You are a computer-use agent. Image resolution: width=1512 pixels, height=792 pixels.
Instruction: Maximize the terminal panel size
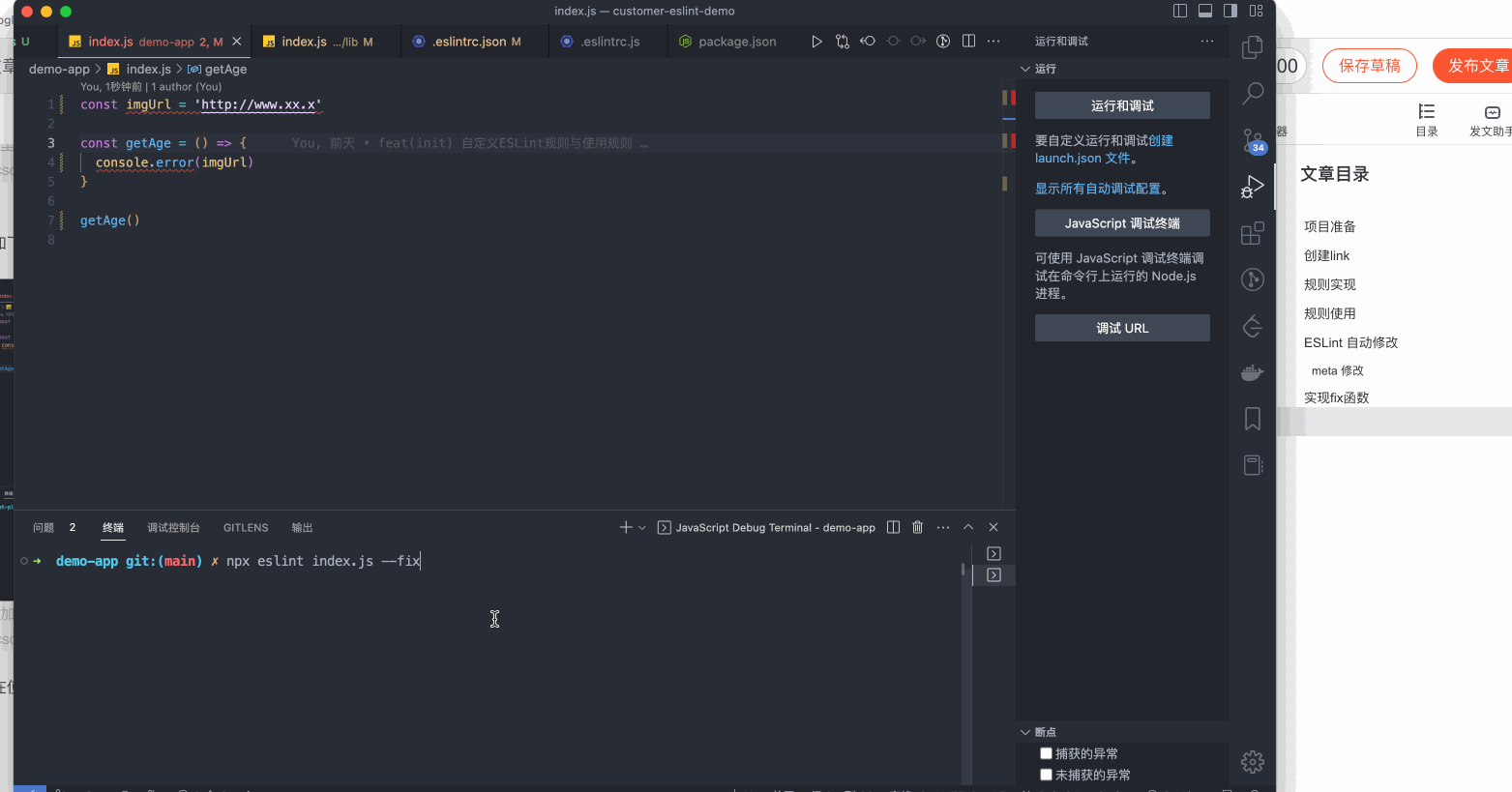point(968,527)
